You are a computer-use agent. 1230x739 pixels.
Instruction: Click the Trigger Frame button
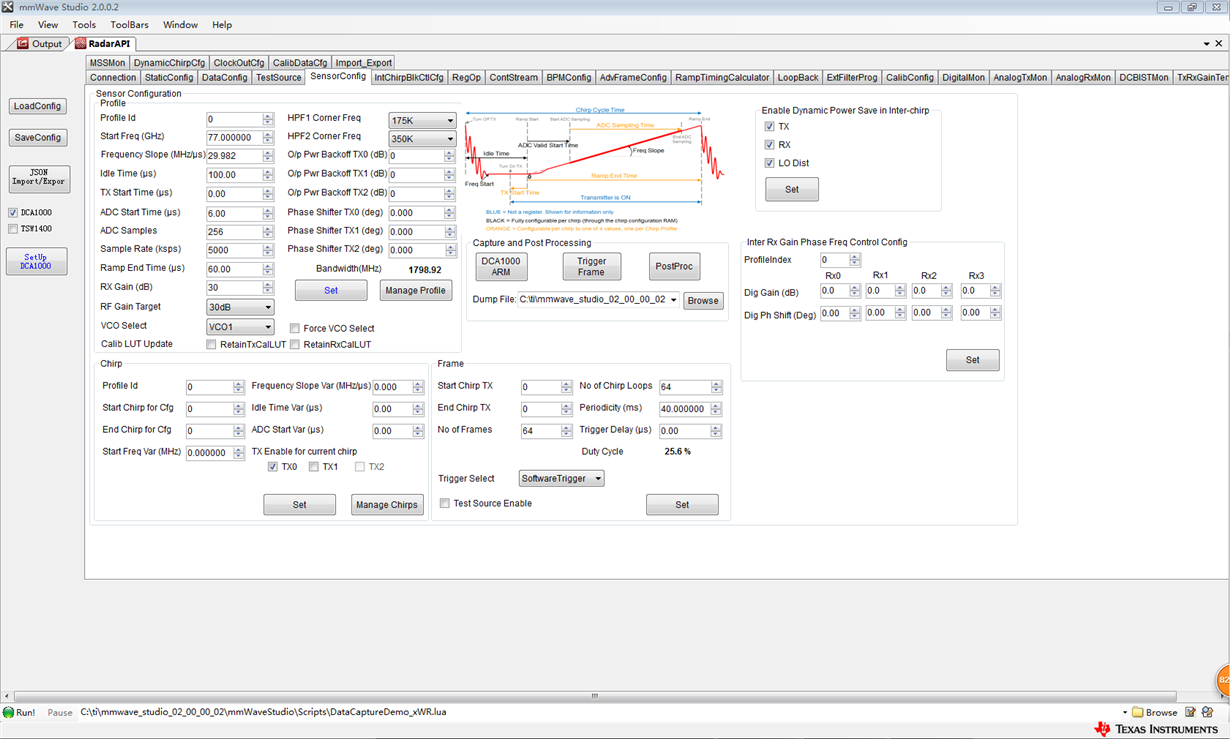click(x=591, y=267)
